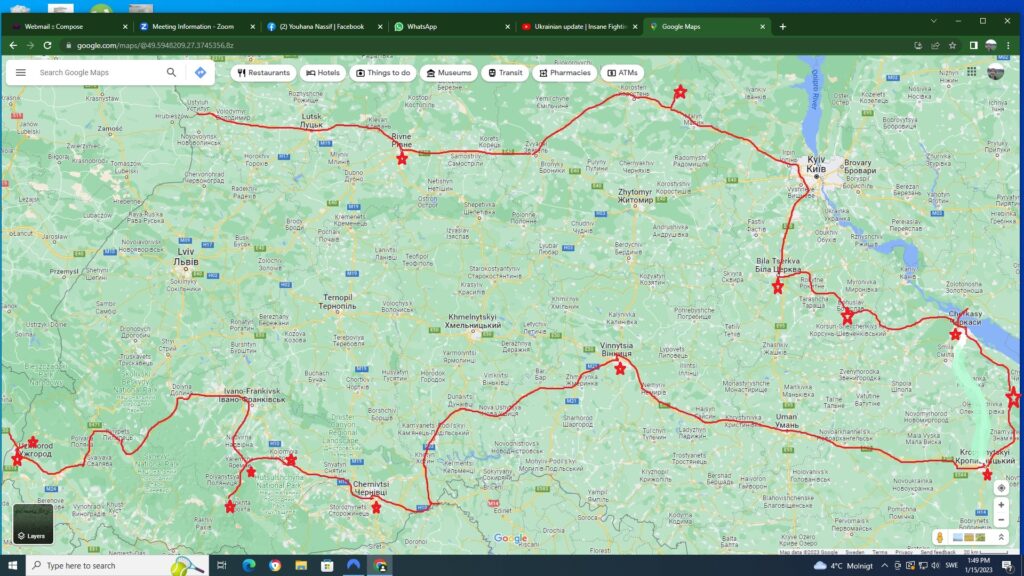Viewport: 1024px width, 576px height.
Task: Launch Microsoft Edge from taskbar
Action: [x=248, y=566]
